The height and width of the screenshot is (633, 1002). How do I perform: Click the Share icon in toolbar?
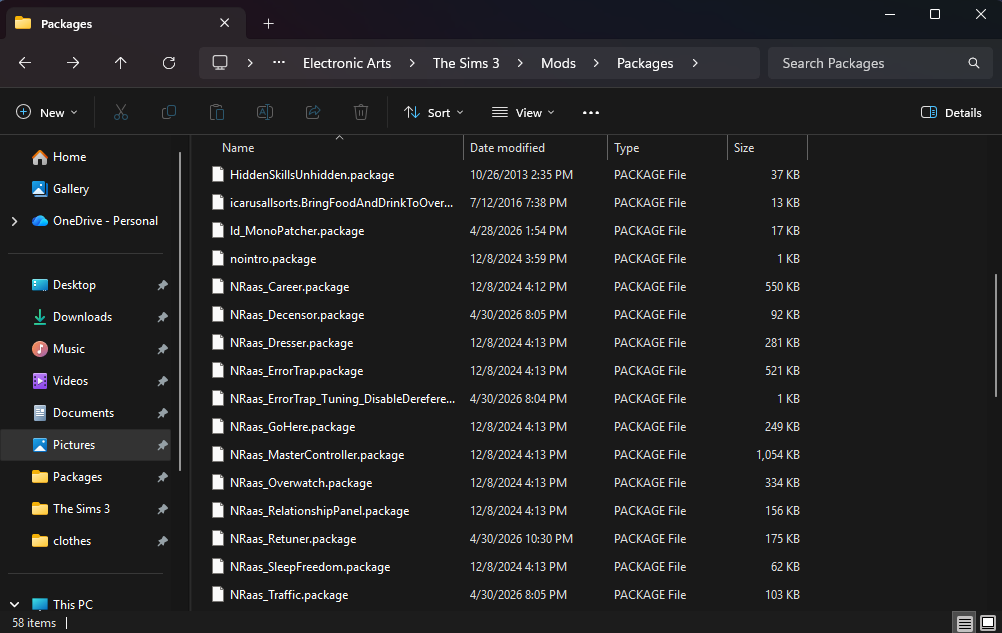(x=312, y=112)
